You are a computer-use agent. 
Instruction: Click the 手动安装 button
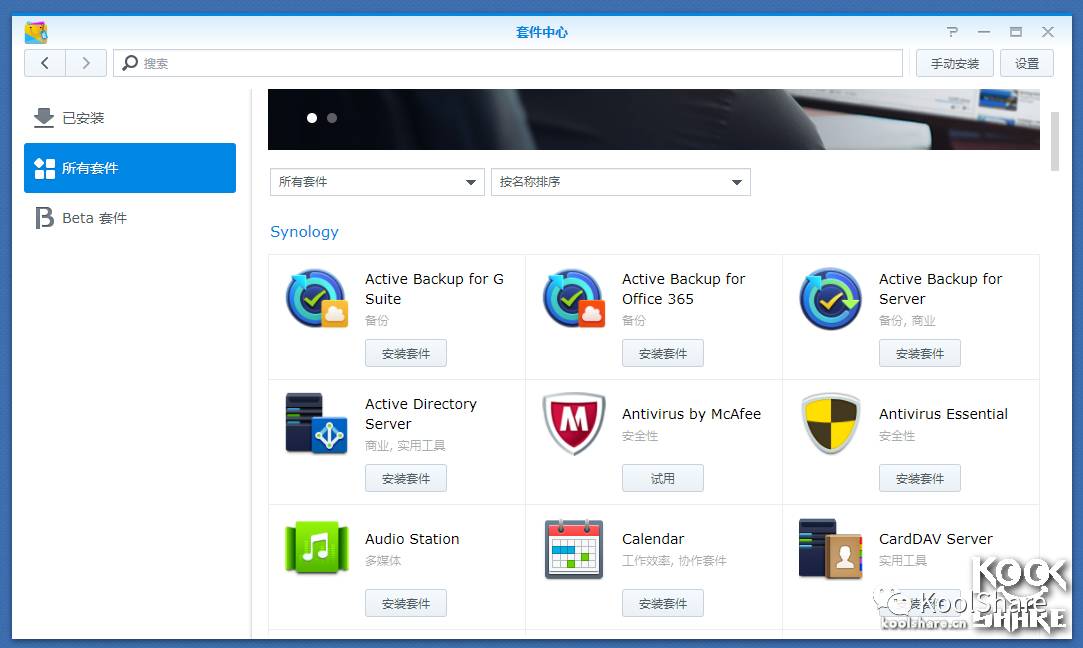coord(955,64)
